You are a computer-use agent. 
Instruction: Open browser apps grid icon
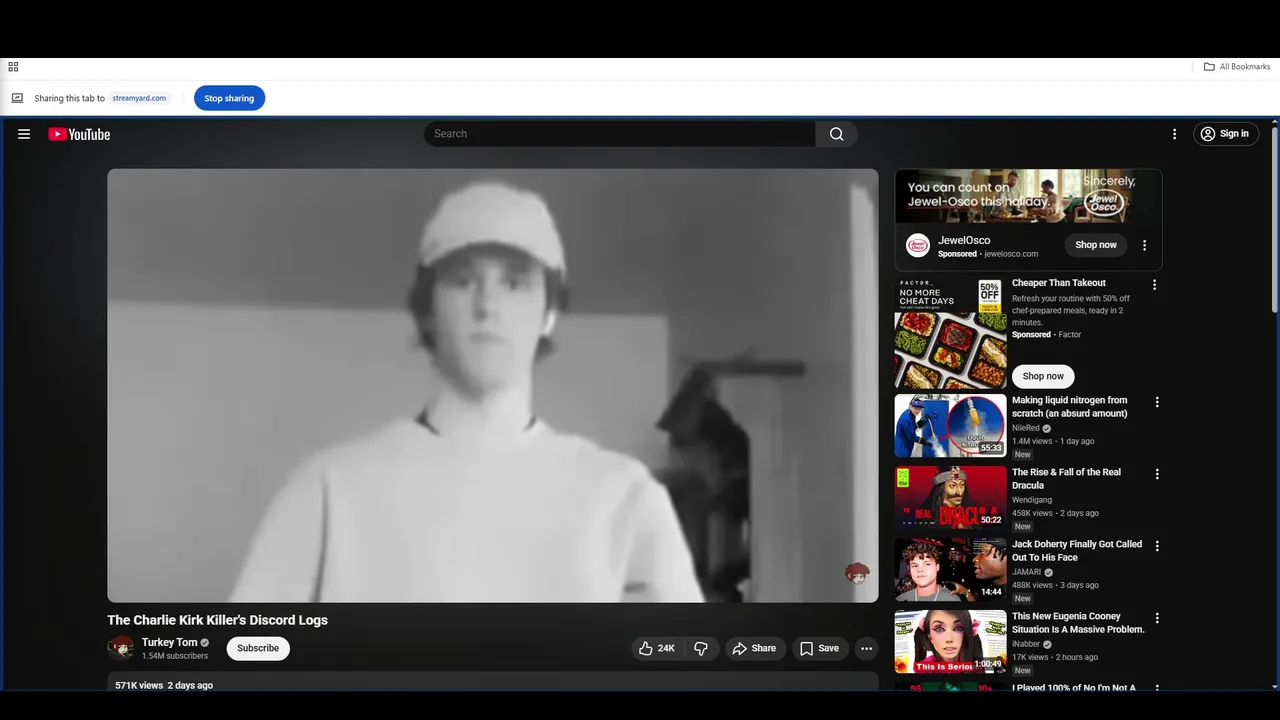click(13, 67)
